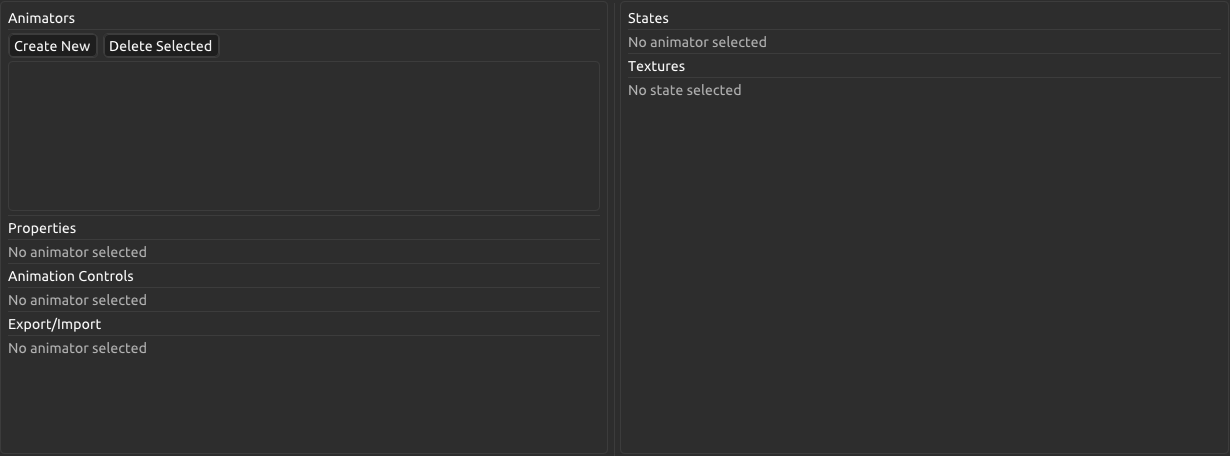Click inside the empty Animators list box
The image size is (1230, 456).
click(303, 136)
